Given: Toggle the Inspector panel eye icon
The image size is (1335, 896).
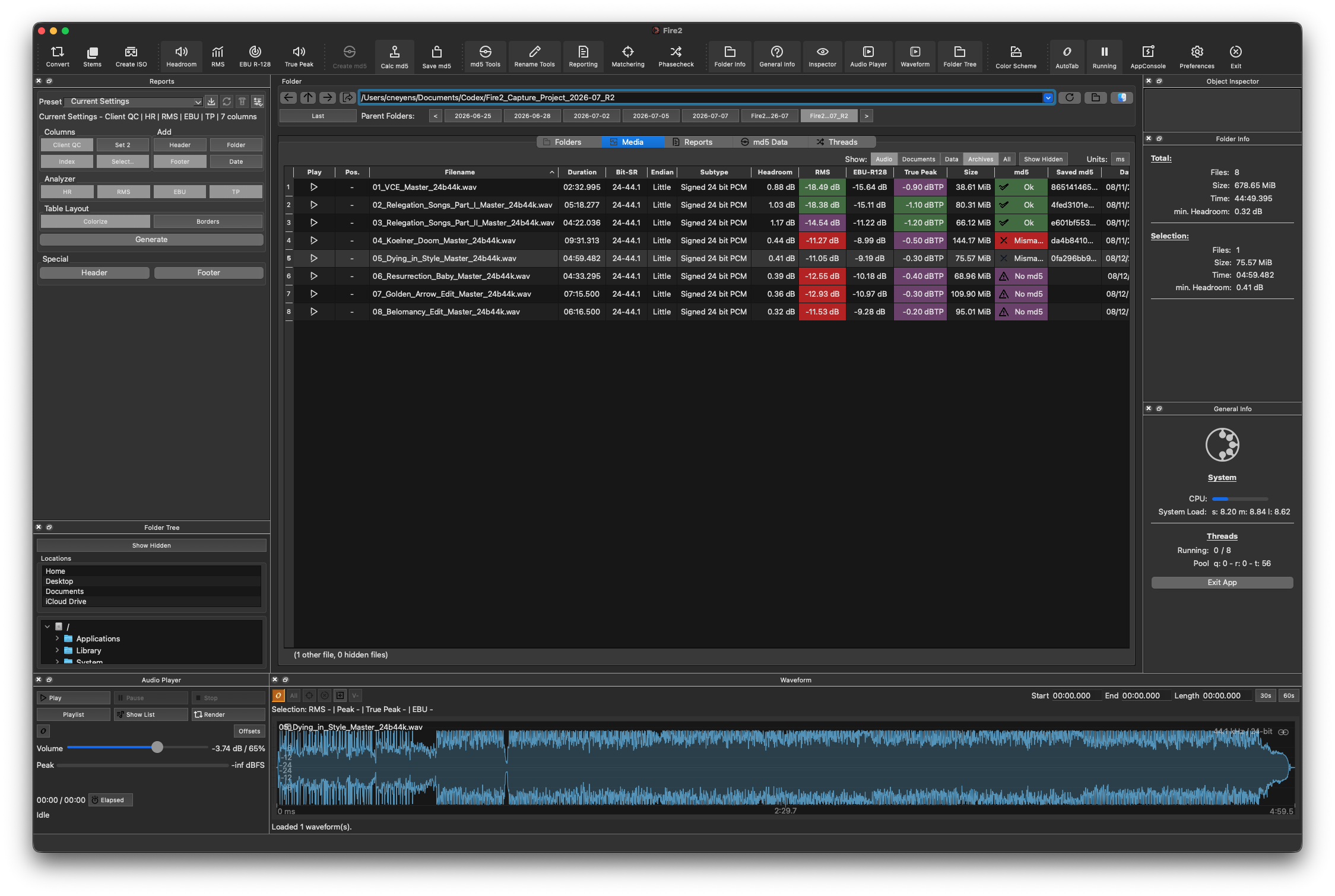Looking at the screenshot, I should point(822,56).
